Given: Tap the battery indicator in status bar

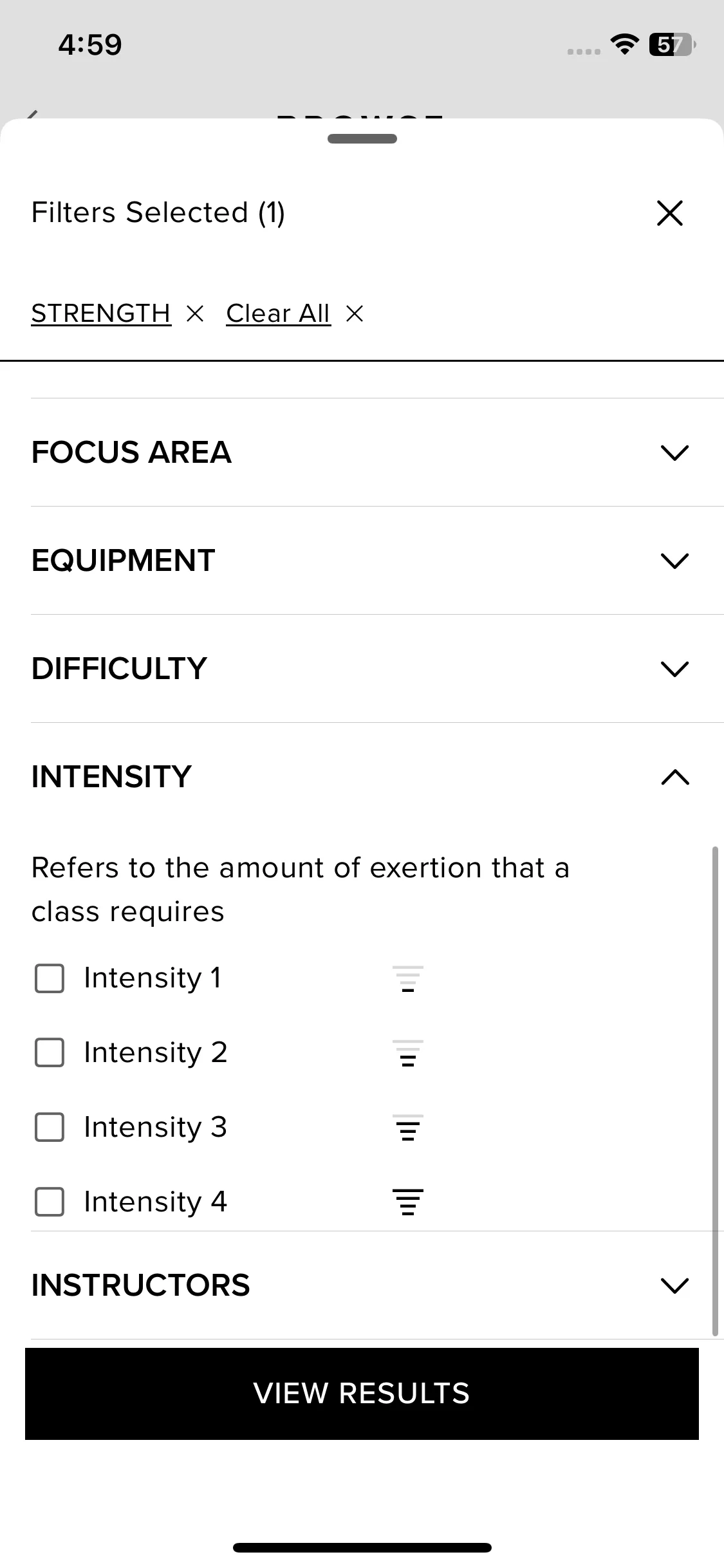Looking at the screenshot, I should (673, 44).
